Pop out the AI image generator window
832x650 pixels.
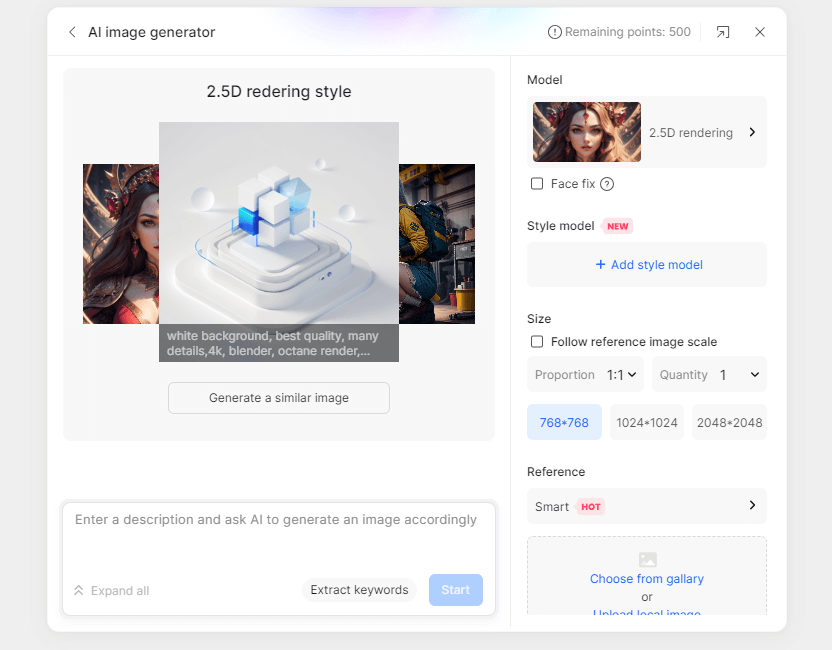[x=723, y=32]
